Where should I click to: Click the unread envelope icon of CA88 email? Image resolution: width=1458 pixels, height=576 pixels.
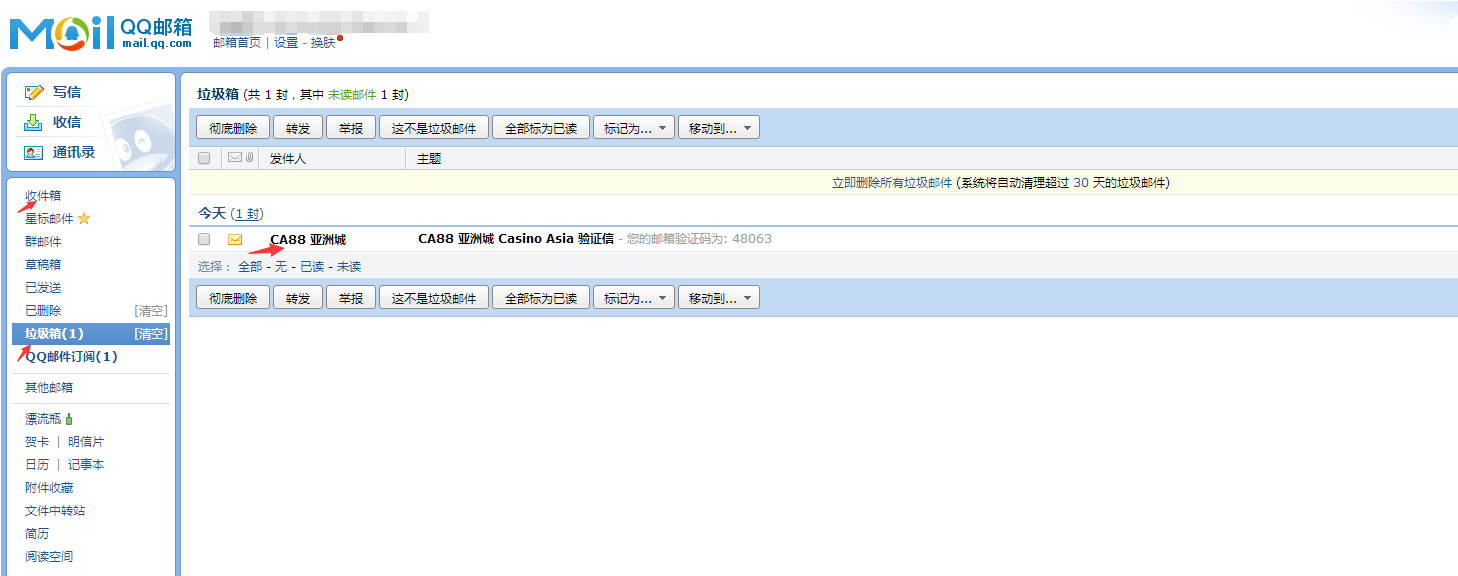(x=235, y=239)
